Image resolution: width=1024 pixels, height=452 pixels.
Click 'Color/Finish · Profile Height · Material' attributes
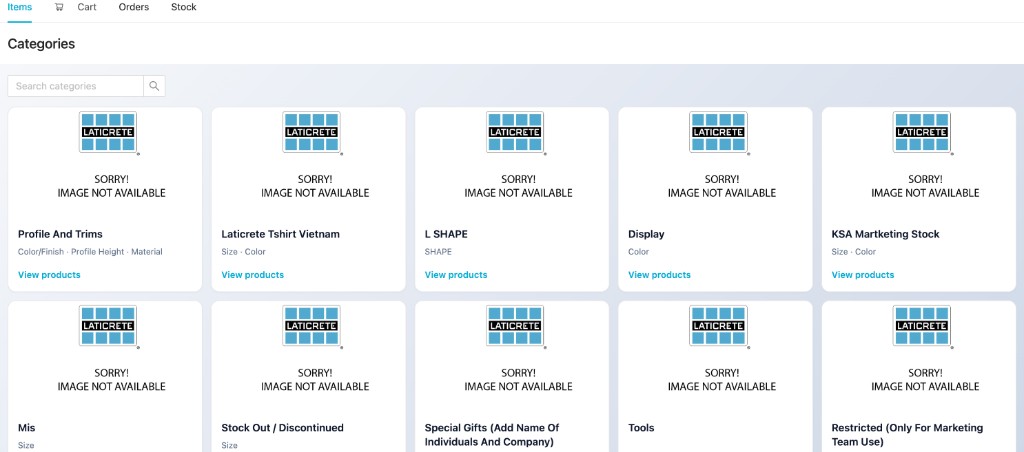pos(90,251)
